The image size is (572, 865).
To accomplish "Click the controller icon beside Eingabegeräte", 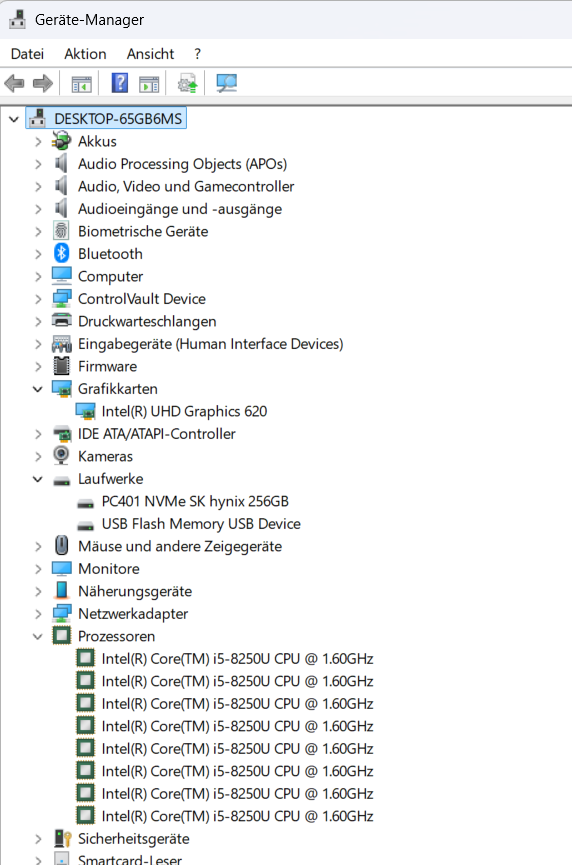I will tap(61, 344).
